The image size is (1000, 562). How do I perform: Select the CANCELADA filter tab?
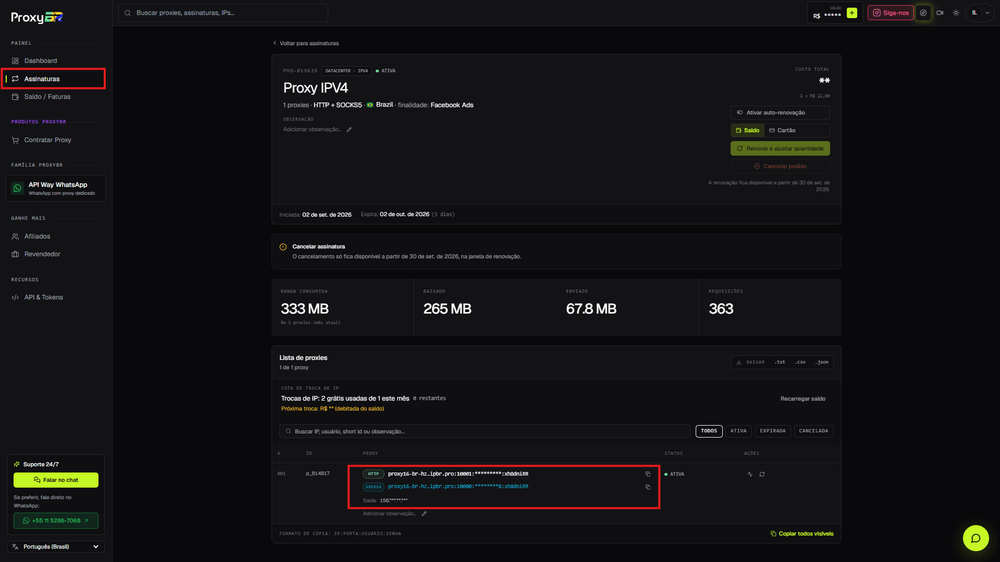(813, 431)
